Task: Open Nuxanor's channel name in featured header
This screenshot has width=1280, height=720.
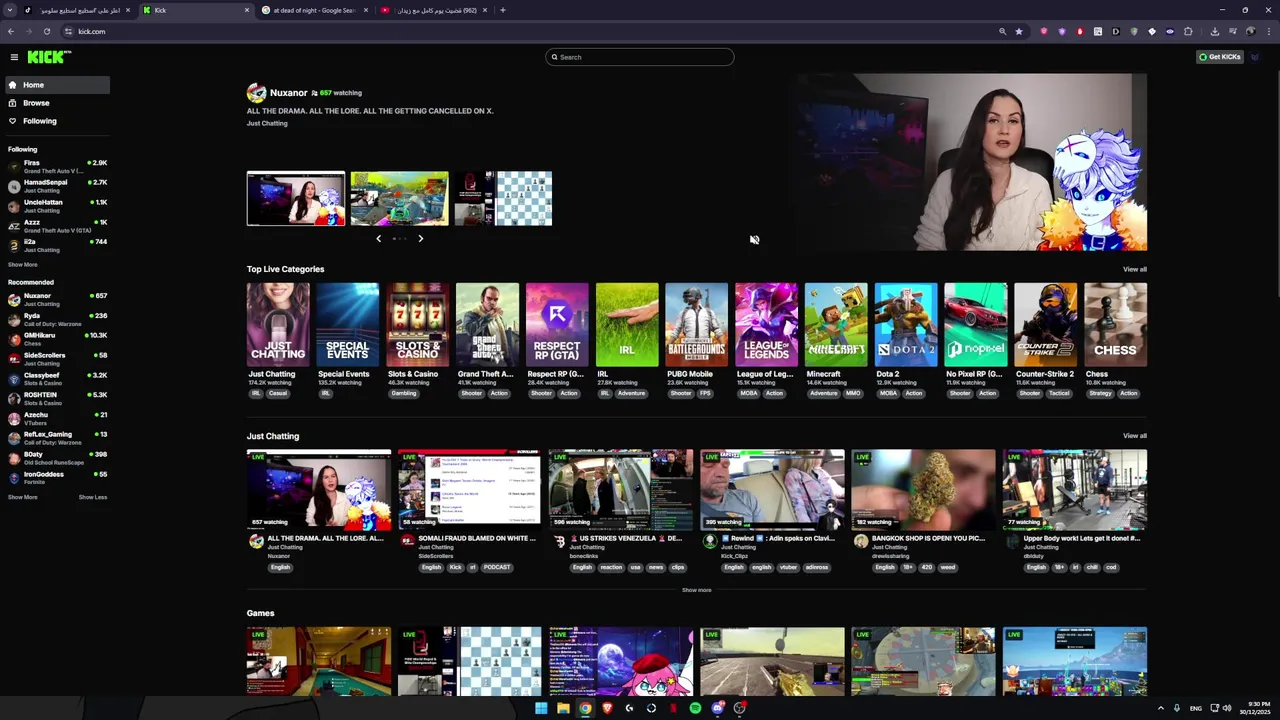Action: pos(288,92)
